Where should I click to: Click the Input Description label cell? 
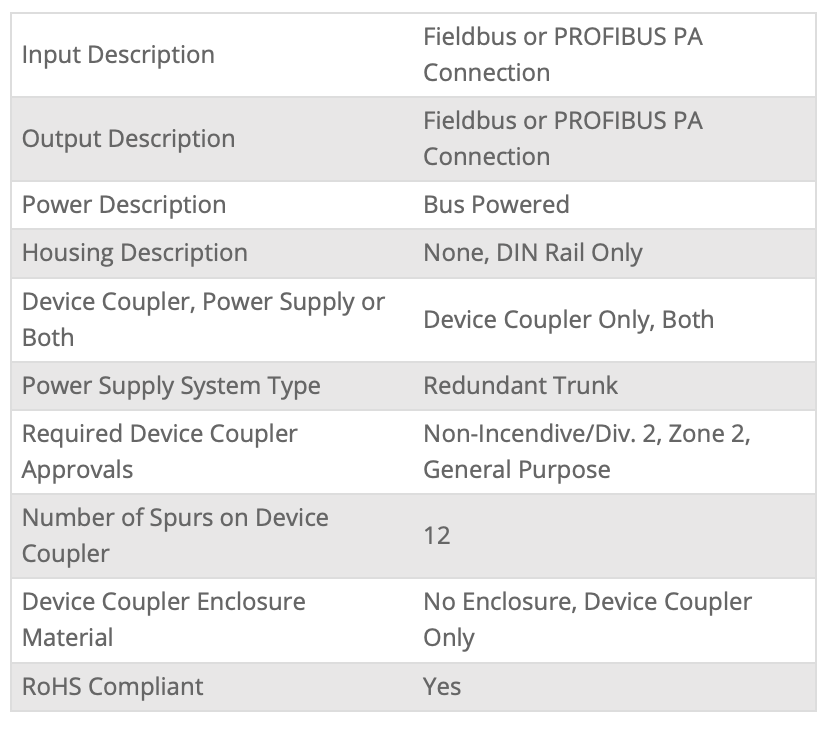coord(118,55)
